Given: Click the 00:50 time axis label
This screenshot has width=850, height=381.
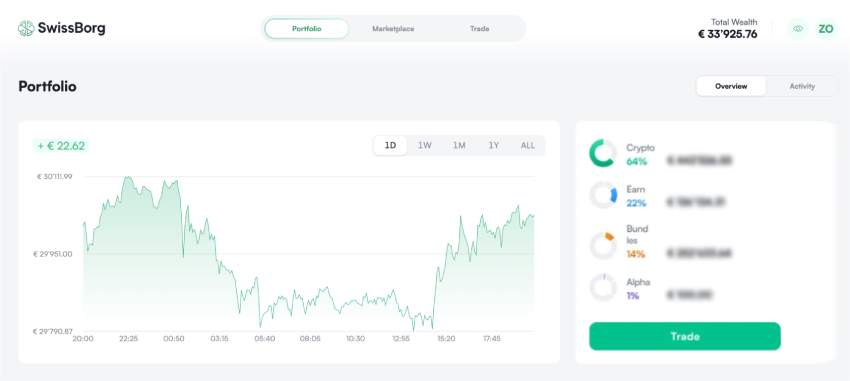Looking at the screenshot, I should (x=174, y=339).
